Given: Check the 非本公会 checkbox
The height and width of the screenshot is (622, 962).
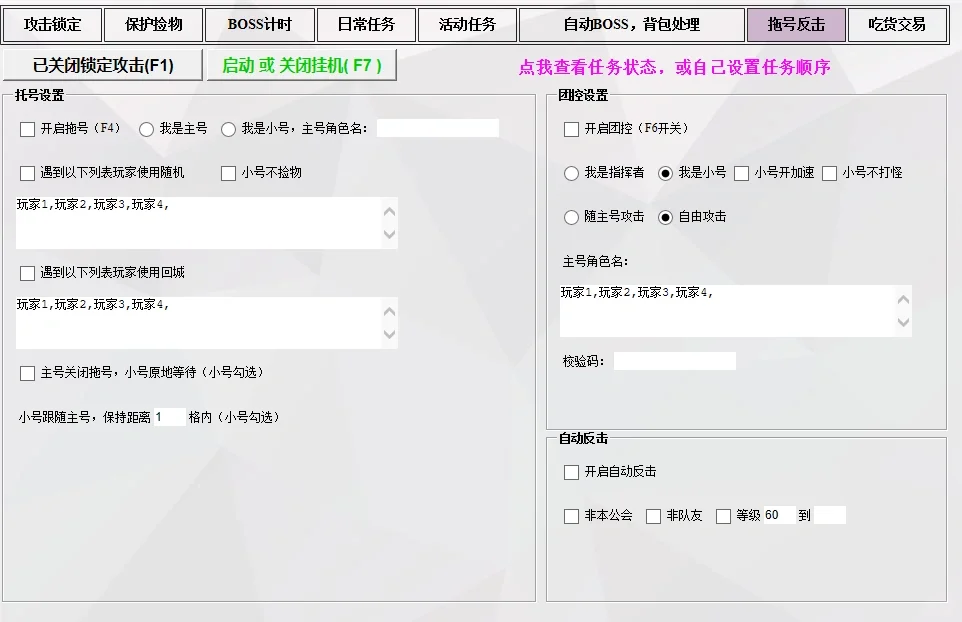Looking at the screenshot, I should (571, 516).
